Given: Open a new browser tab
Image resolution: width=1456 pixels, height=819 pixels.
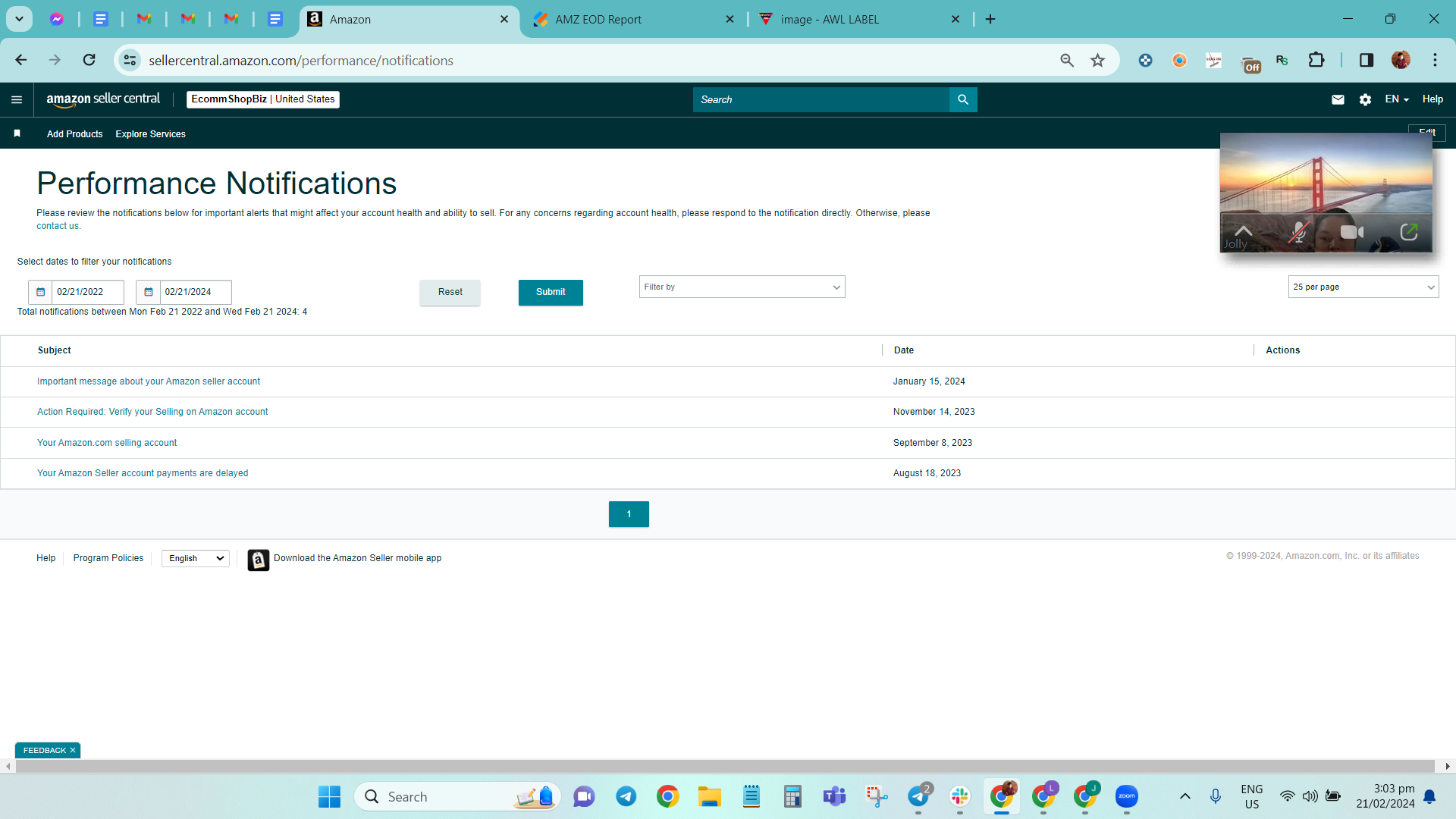Looking at the screenshot, I should click(x=990, y=20).
